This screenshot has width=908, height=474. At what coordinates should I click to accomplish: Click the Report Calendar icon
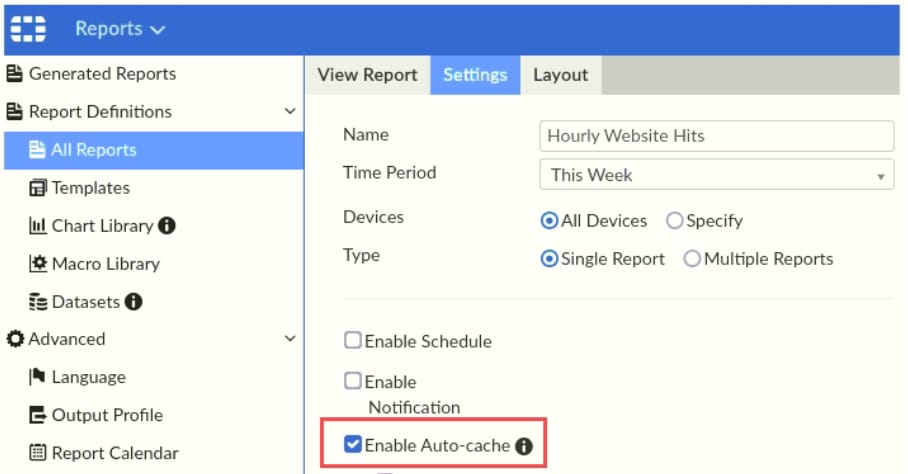(38, 453)
